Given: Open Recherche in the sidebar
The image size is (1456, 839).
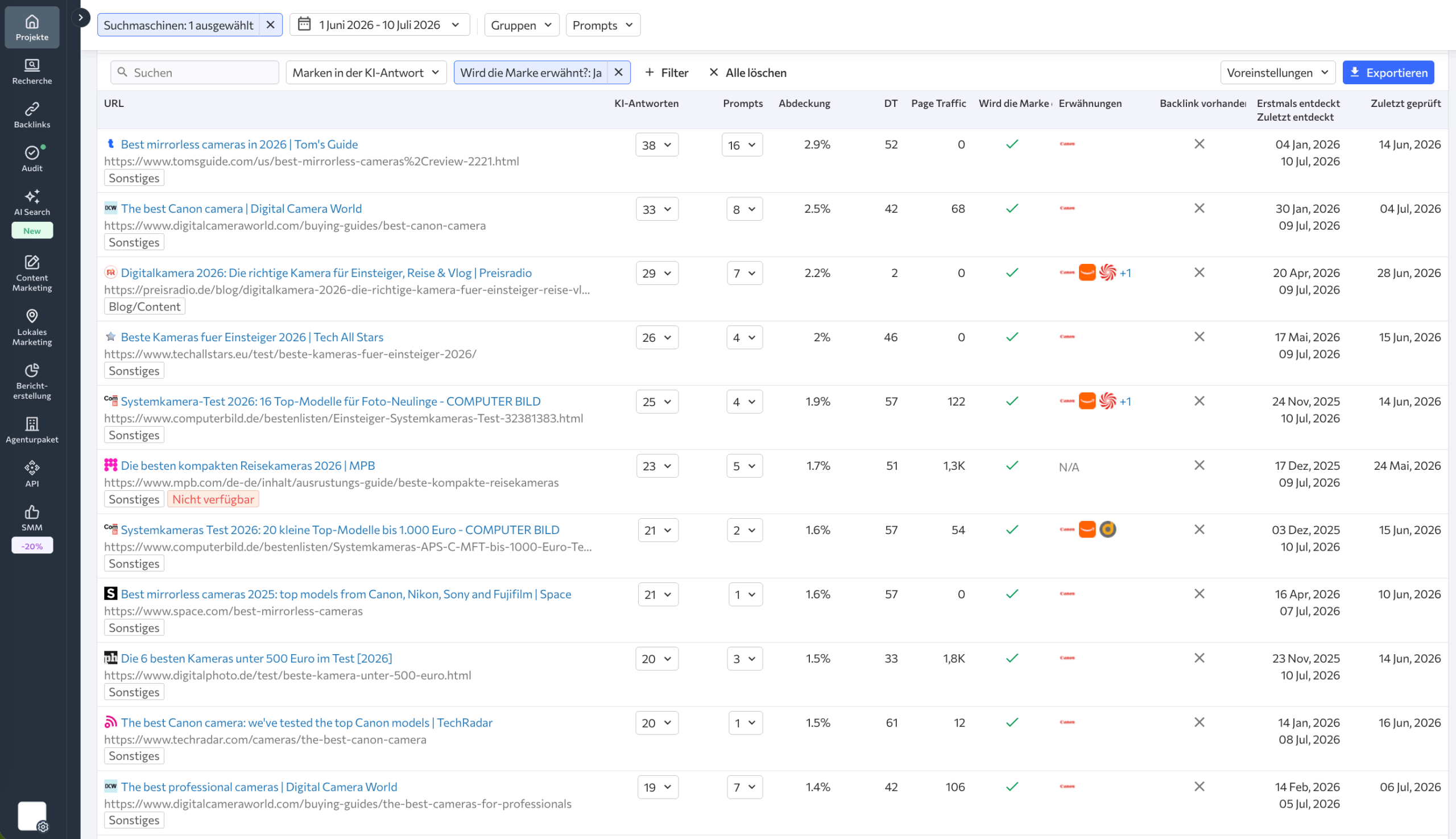Looking at the screenshot, I should (x=32, y=72).
